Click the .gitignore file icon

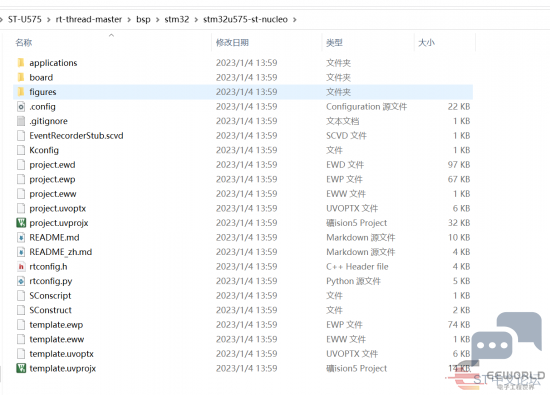[x=21, y=121]
